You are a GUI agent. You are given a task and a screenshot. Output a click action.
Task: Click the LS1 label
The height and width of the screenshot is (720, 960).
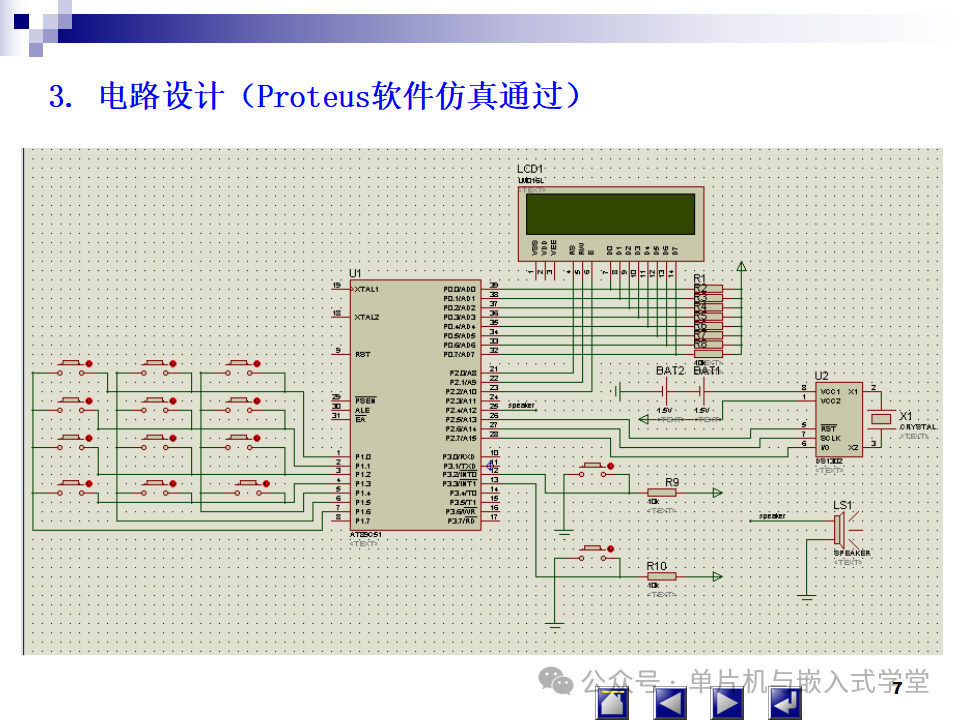842,505
